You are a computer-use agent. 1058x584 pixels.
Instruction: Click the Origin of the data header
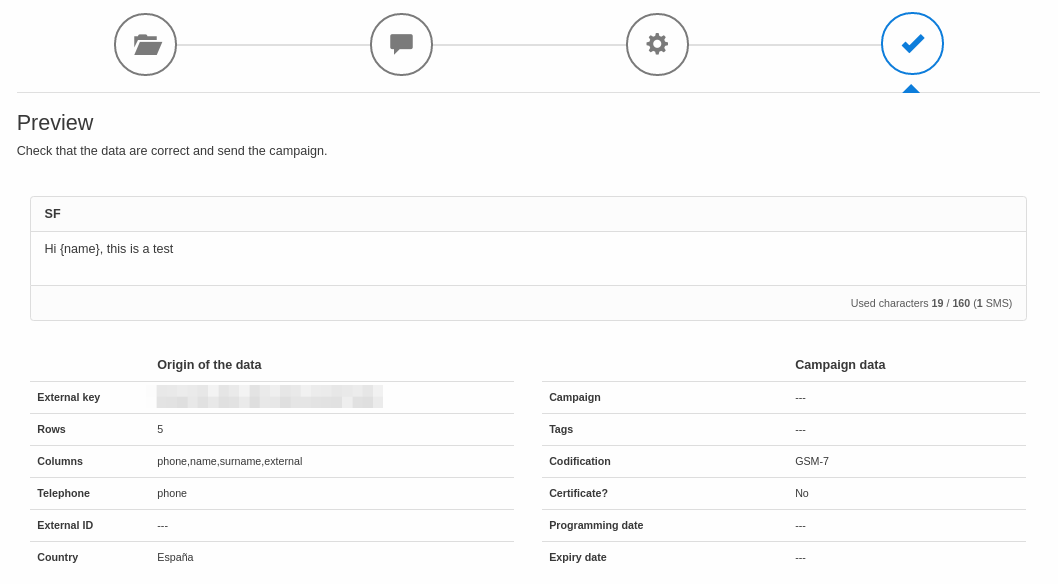(209, 365)
